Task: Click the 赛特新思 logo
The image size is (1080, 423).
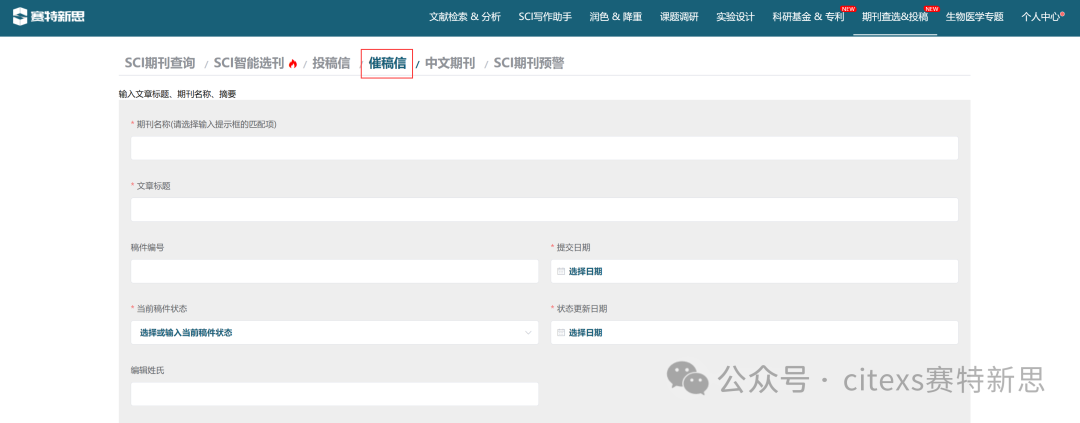Action: coord(49,16)
